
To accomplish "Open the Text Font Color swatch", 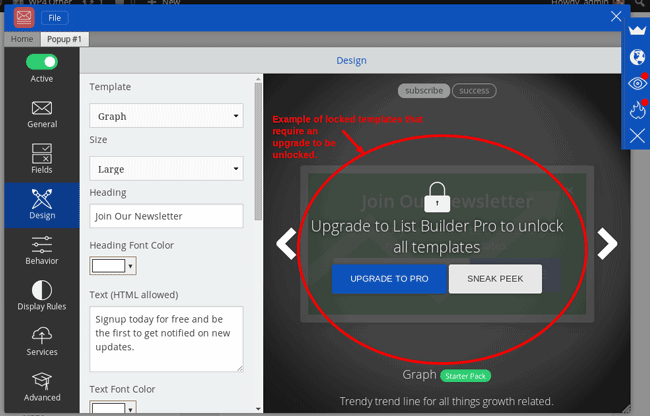I will 108,408.
